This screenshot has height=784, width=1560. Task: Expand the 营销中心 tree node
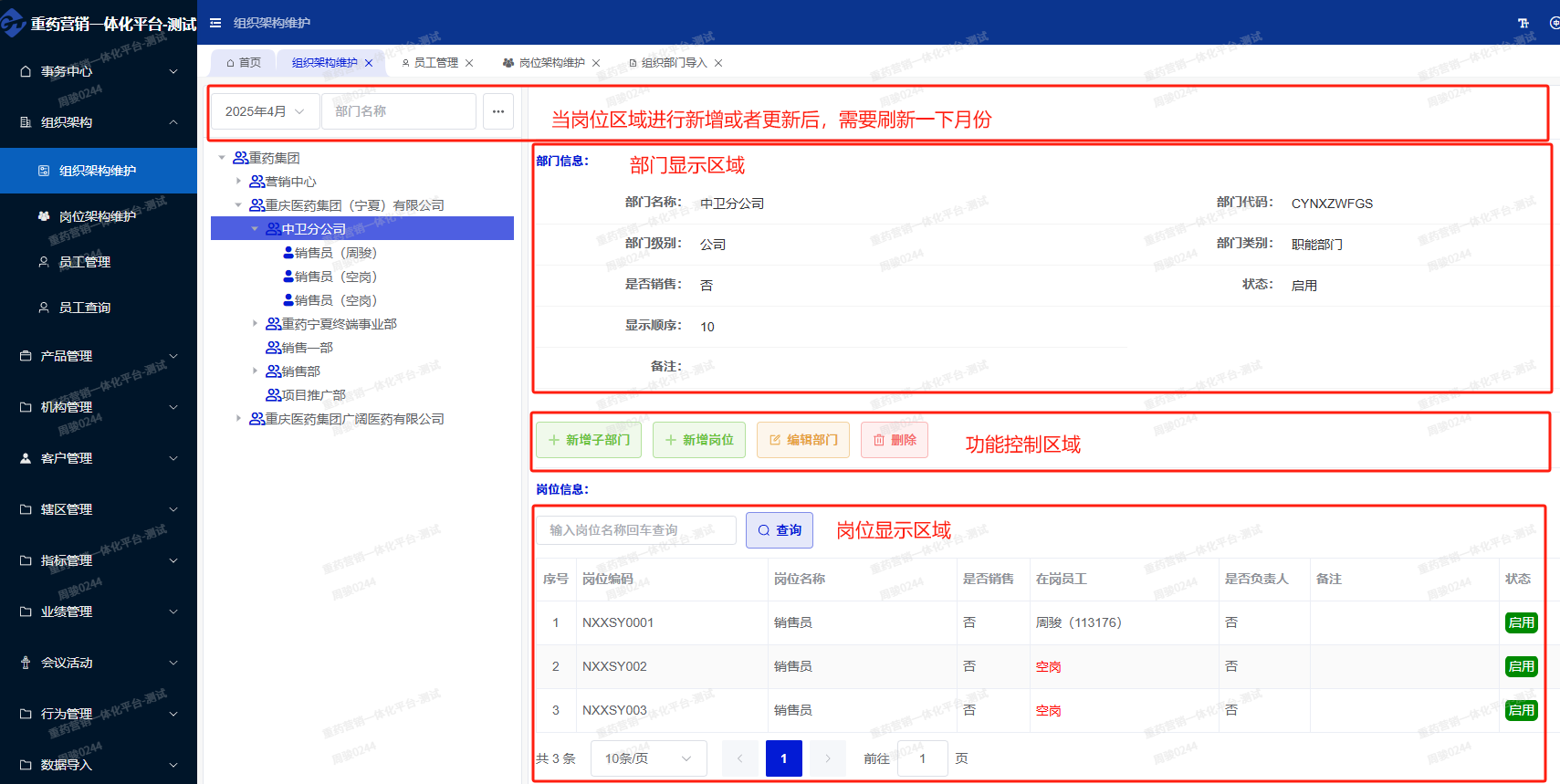(238, 182)
